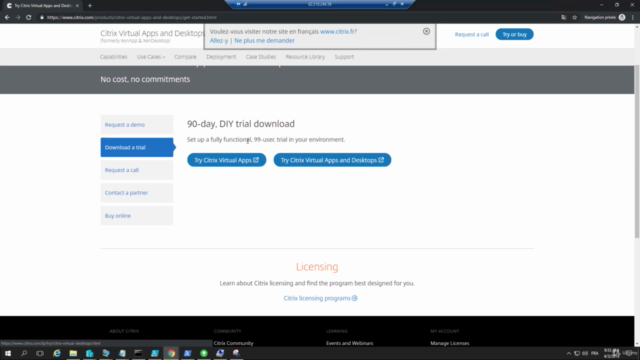Viewport: 640px width, 360px height.
Task: Click the FRA keyboard language indicator
Action: [595, 353]
